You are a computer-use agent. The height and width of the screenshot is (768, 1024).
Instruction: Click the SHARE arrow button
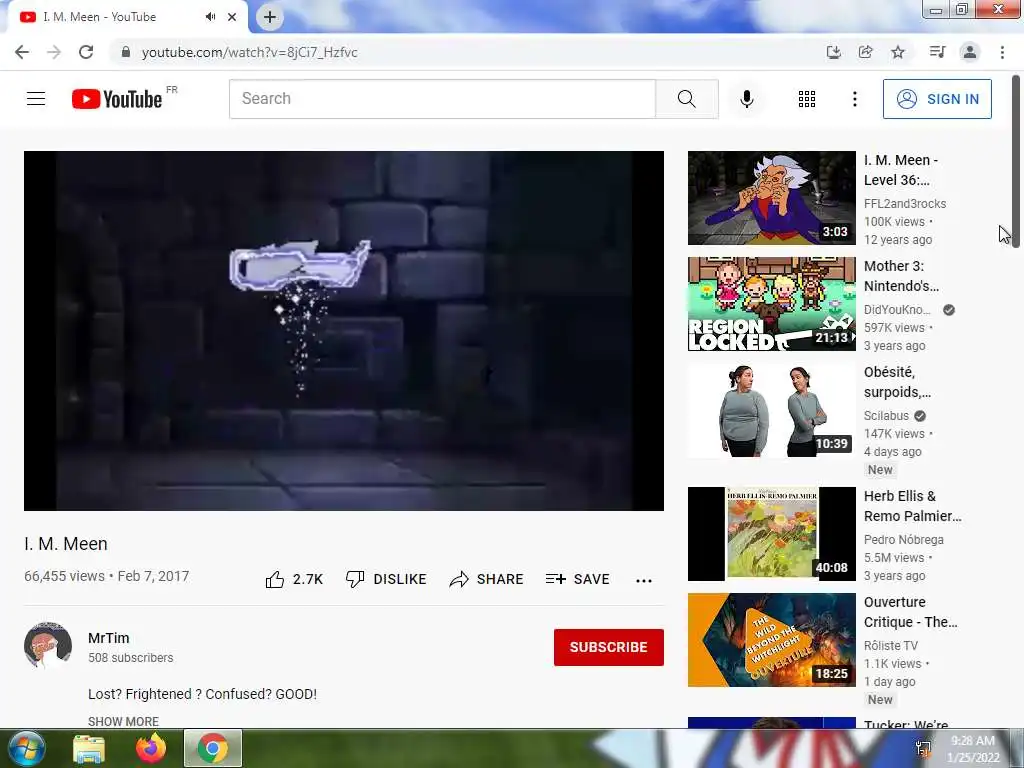coord(487,579)
